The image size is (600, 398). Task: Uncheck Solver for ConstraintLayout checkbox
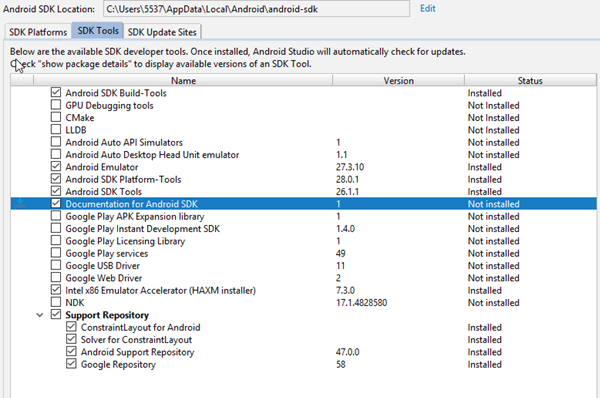[x=71, y=339]
